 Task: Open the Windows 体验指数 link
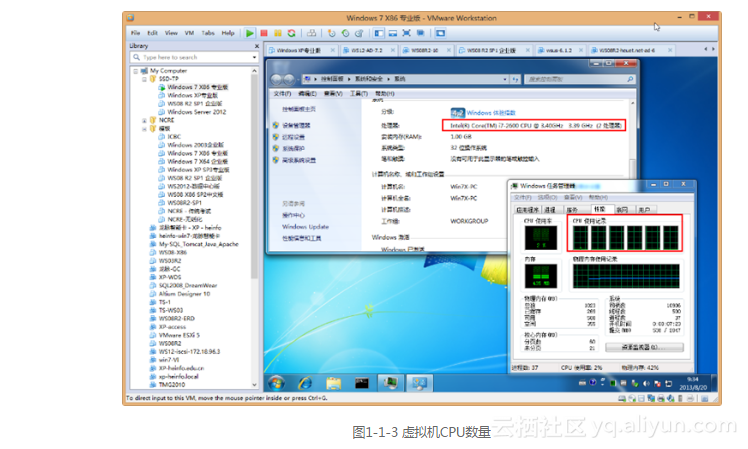coord(491,113)
